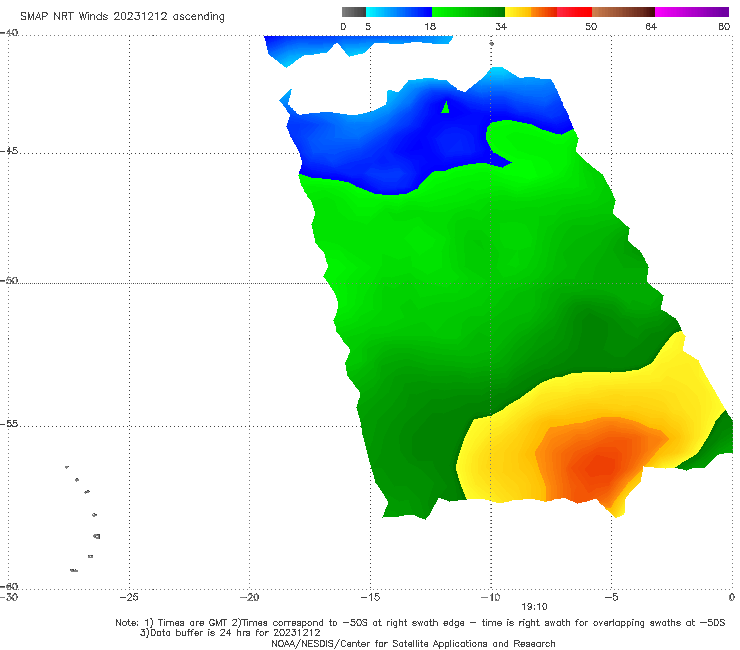Click the '64' color bar label
Screen dimensions: 740x650
click(x=651, y=27)
